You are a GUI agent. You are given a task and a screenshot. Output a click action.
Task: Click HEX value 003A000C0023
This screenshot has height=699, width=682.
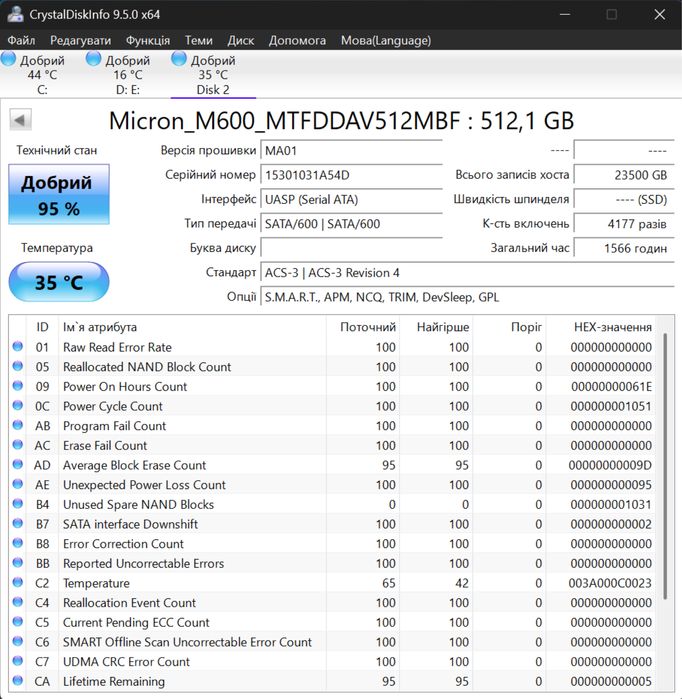(610, 583)
